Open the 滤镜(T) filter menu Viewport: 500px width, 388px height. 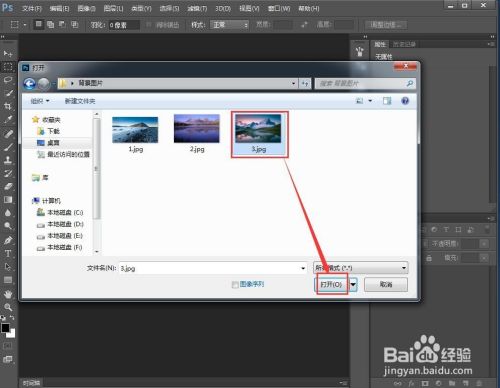[197, 8]
